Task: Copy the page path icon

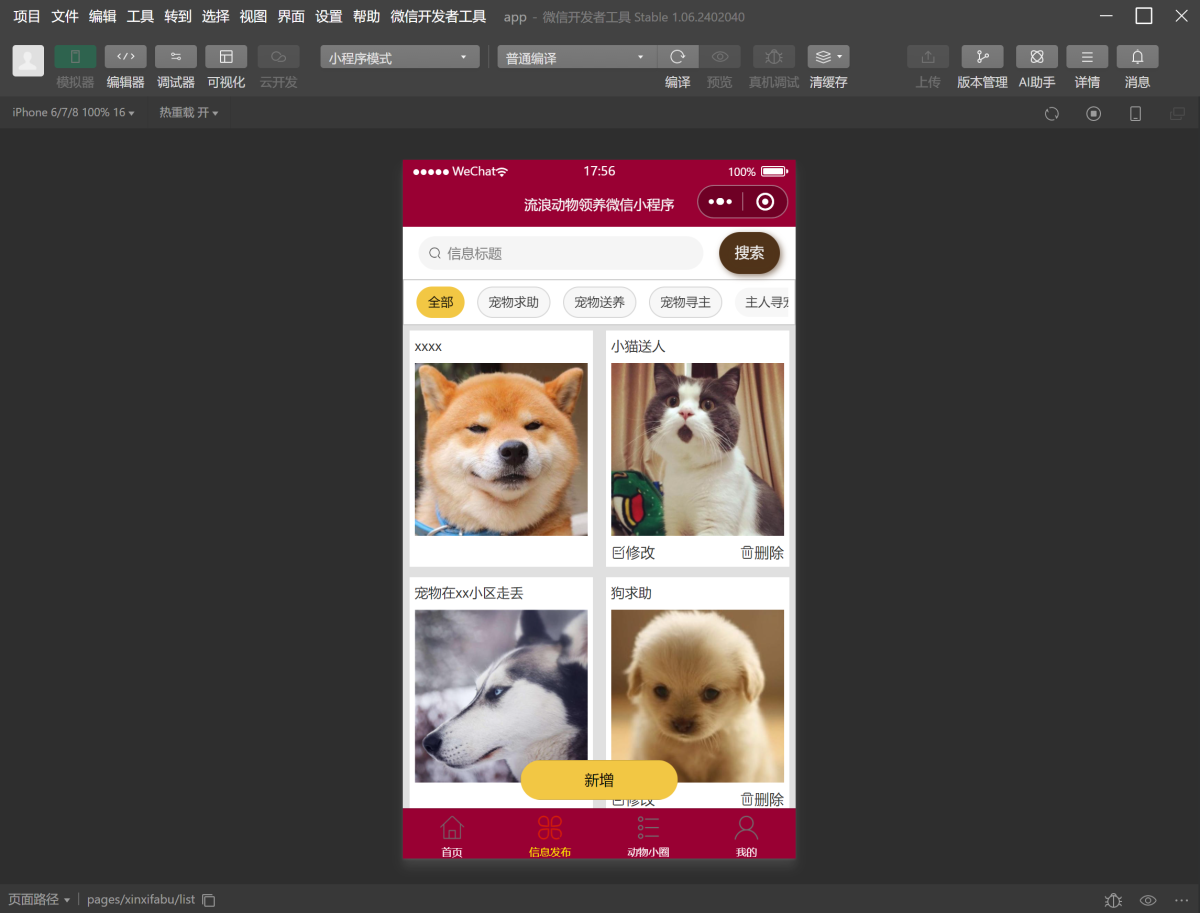Action: (209, 900)
